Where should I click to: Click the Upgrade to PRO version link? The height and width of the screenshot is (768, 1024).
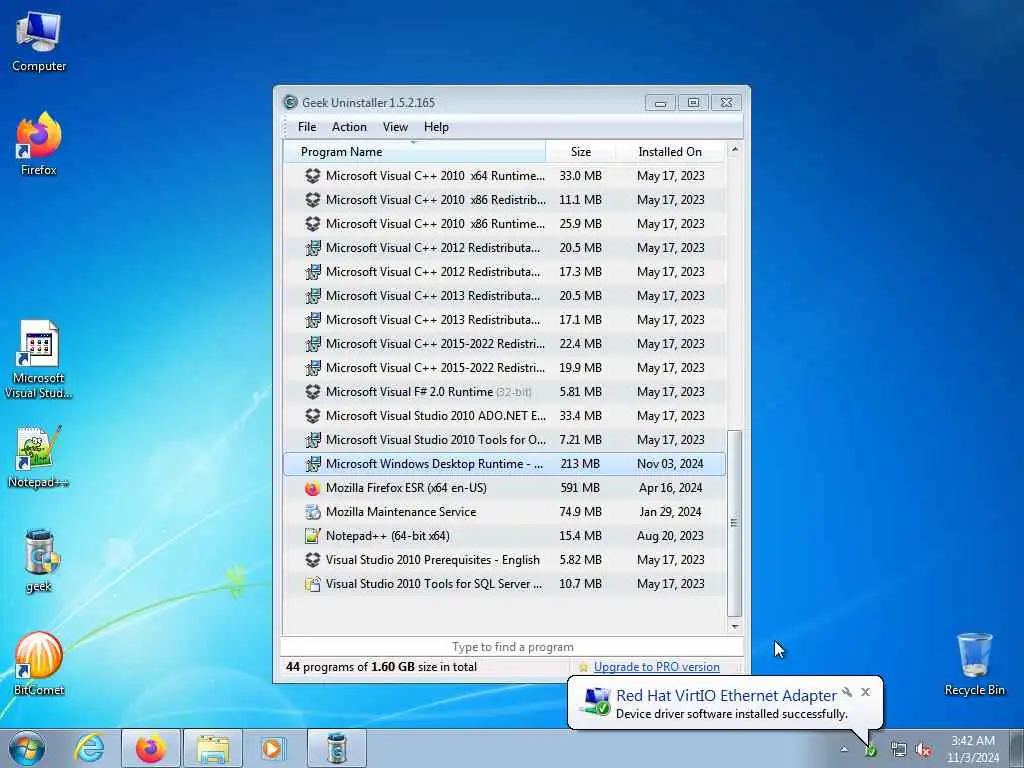656,667
